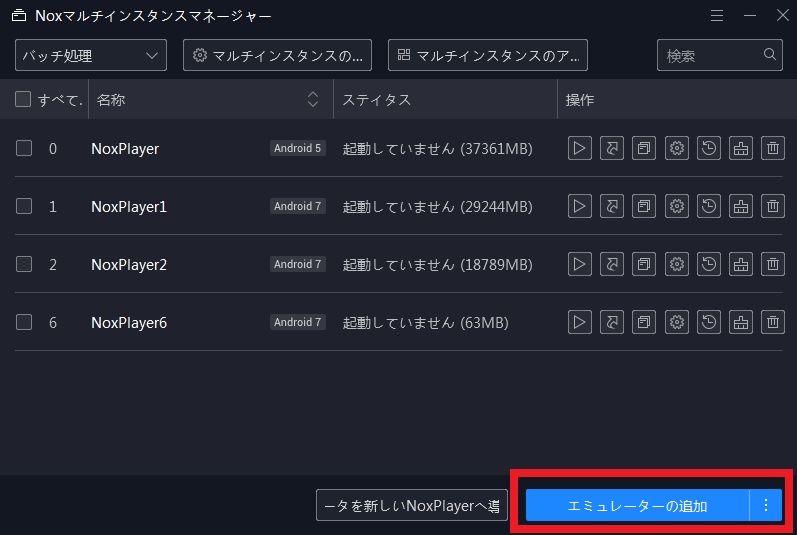Click the Android 5 badge
Screen dimensions: 797x535
point(298,148)
